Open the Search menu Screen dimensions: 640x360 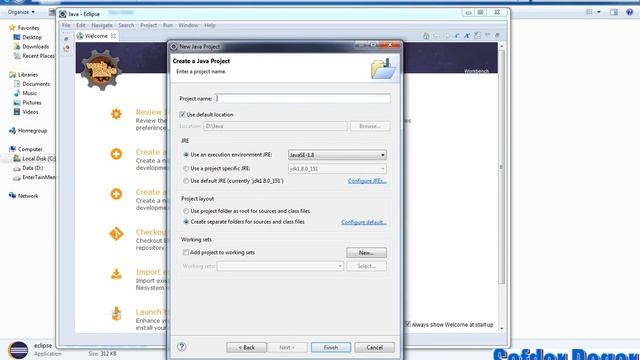[126, 25]
